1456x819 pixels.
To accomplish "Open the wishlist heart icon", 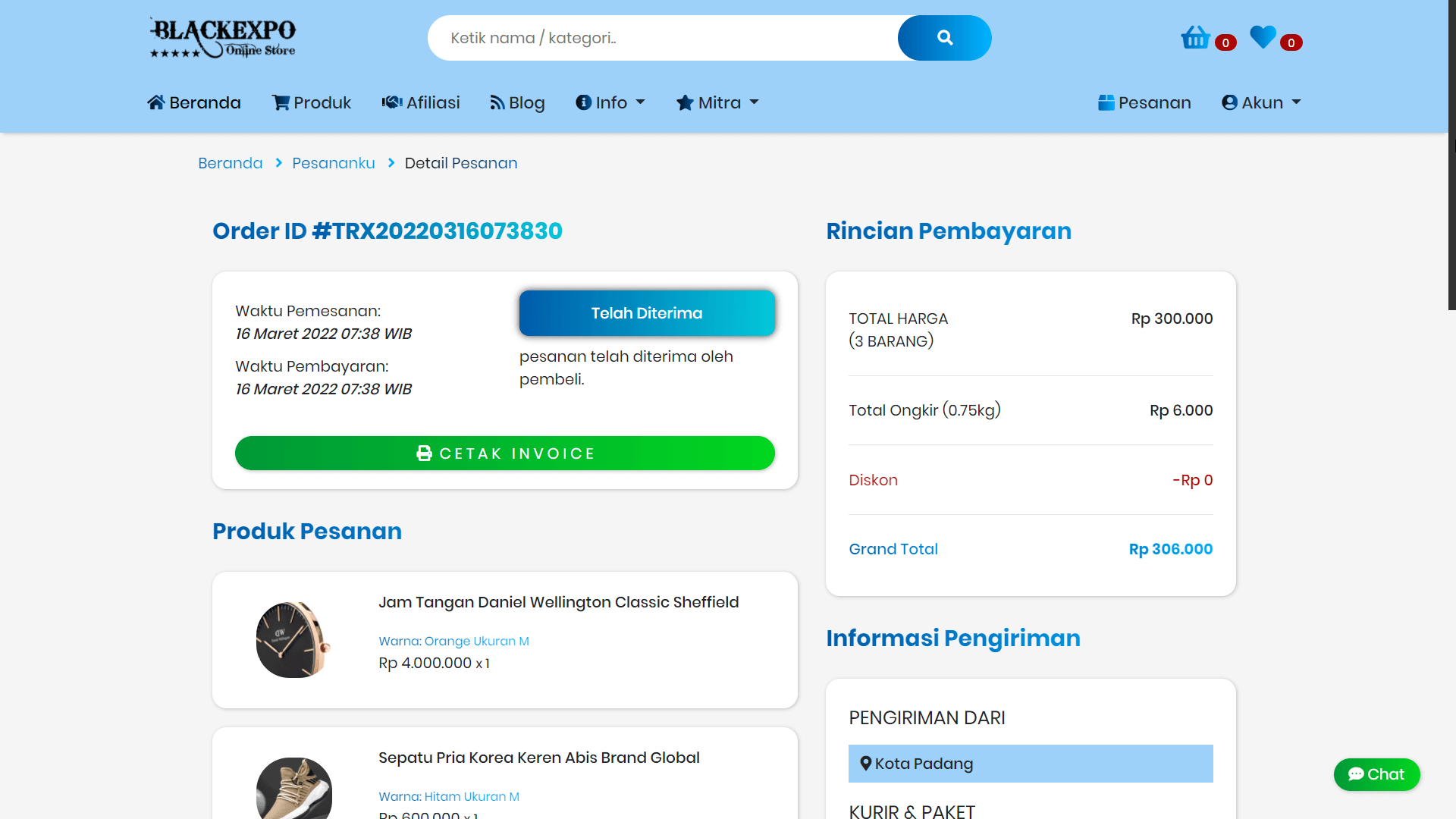I will [x=1262, y=36].
